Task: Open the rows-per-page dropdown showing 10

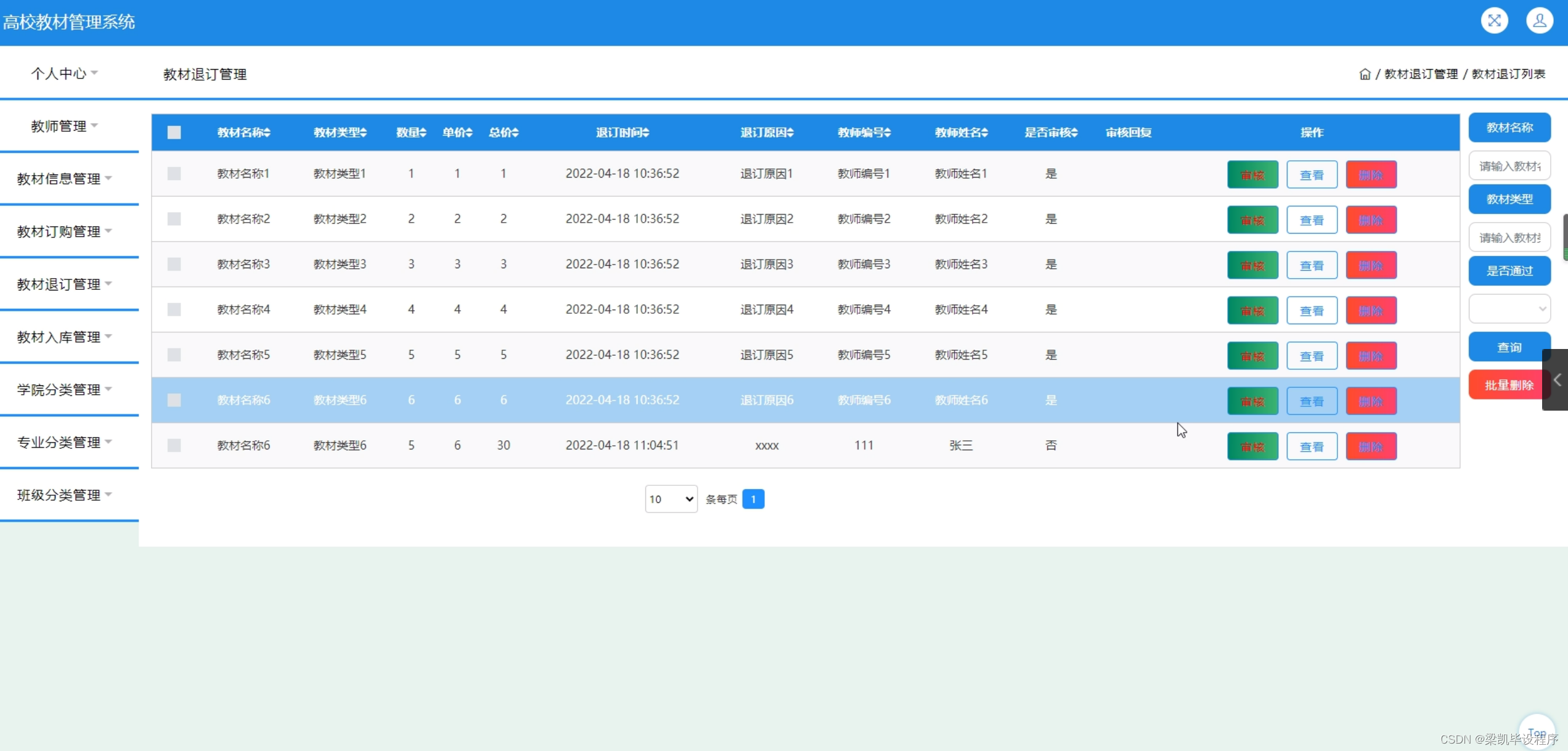Action: pyautogui.click(x=671, y=499)
